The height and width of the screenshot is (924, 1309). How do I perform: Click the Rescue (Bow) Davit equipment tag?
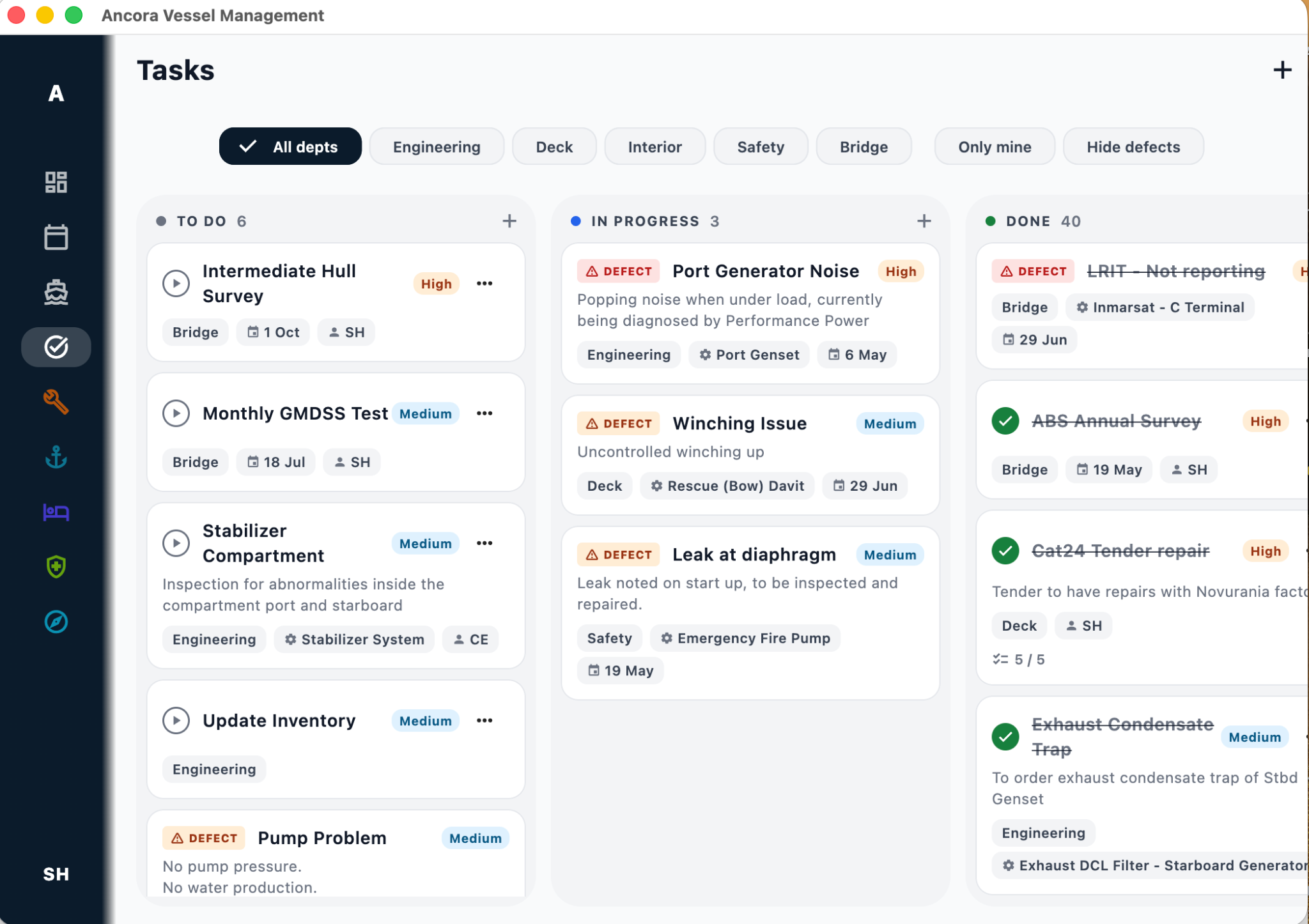point(727,486)
